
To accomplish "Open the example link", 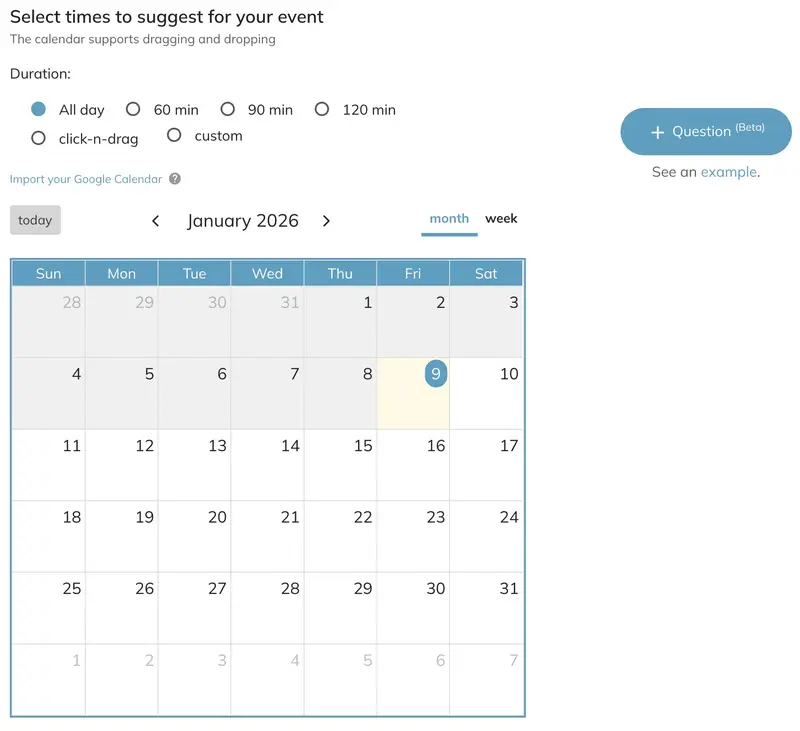I will pyautogui.click(x=728, y=172).
